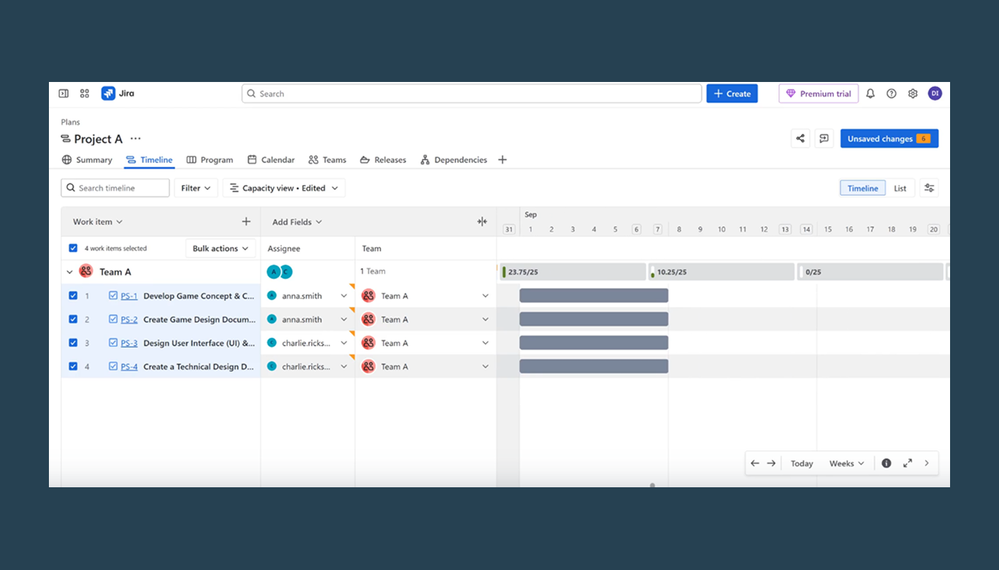Open the Program tab
Screen dimensions: 999x570
pyautogui.click(x=210, y=160)
